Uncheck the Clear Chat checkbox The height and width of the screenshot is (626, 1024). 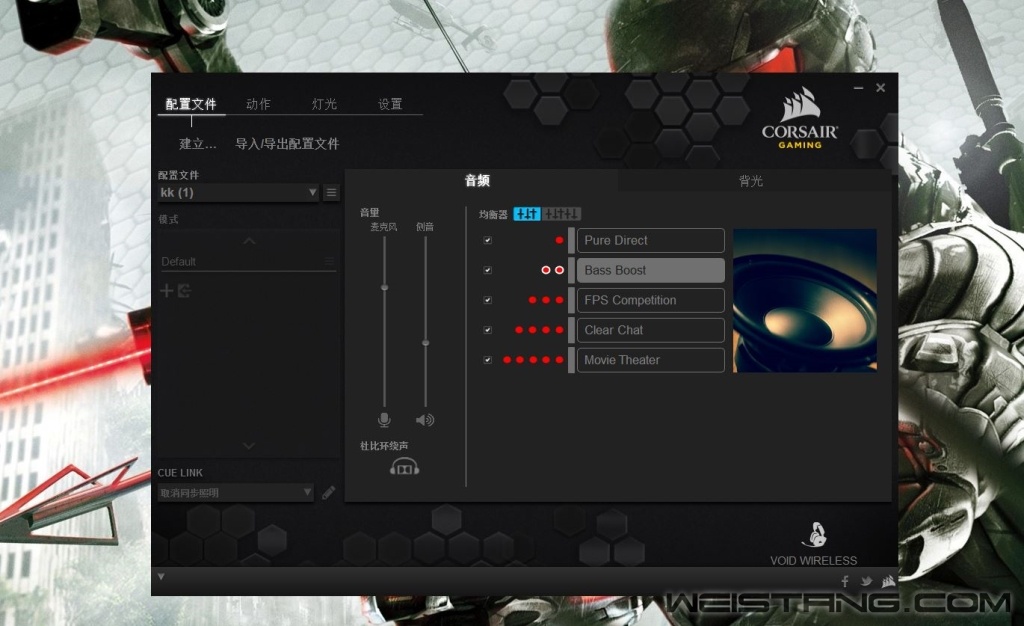[487, 330]
